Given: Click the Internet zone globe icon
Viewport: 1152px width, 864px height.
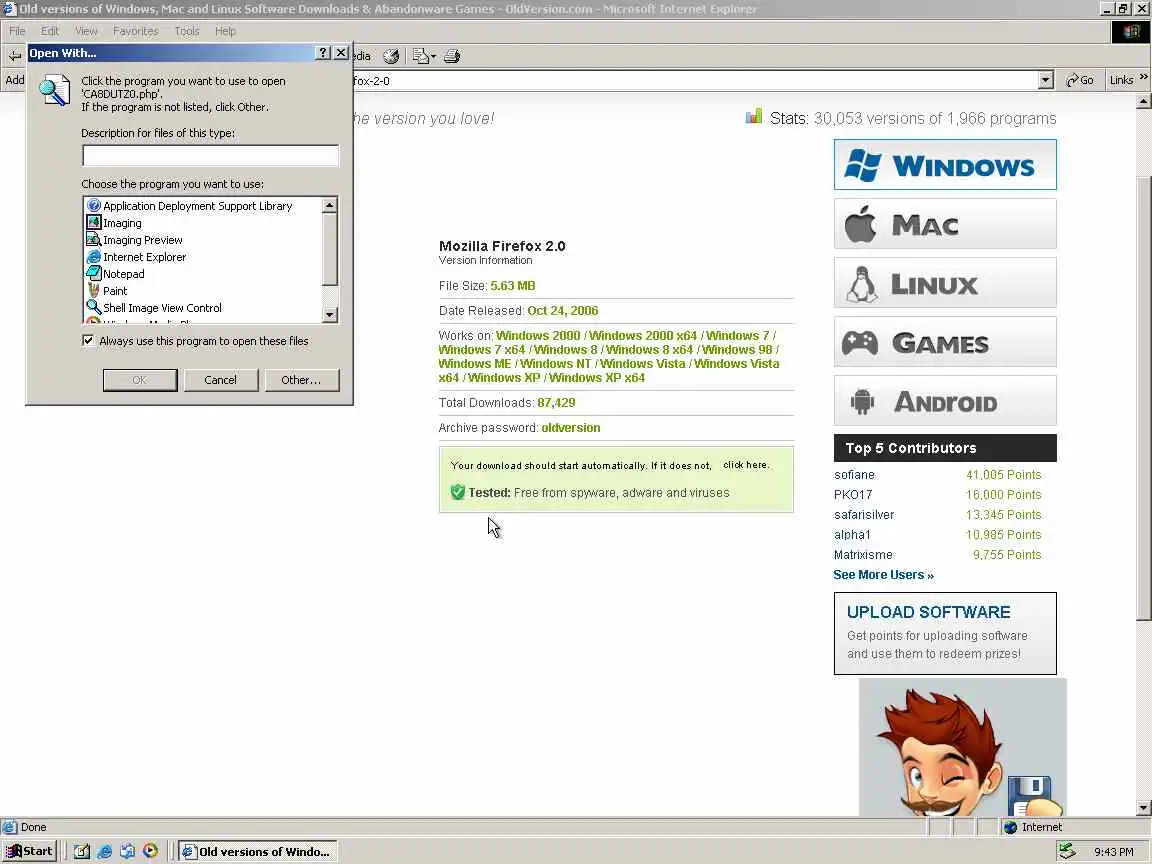Looking at the screenshot, I should [x=1011, y=827].
